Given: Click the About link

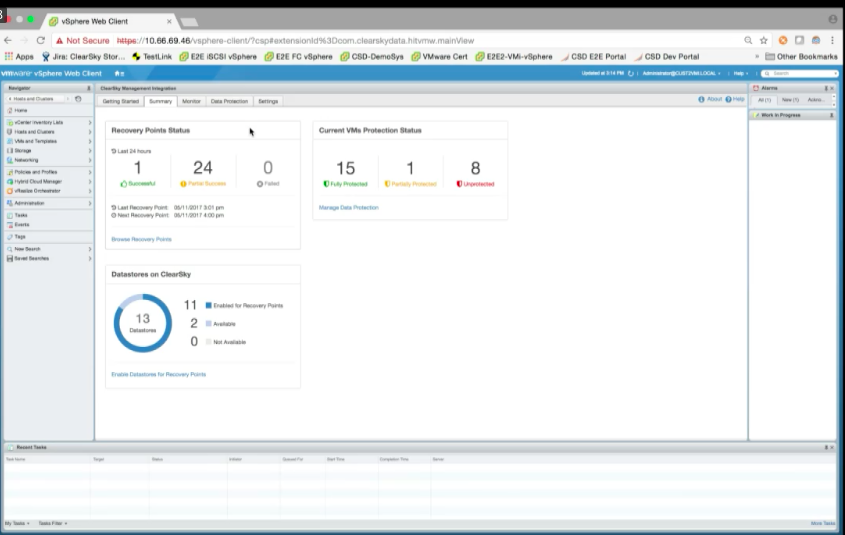Looking at the screenshot, I should tap(714, 99).
